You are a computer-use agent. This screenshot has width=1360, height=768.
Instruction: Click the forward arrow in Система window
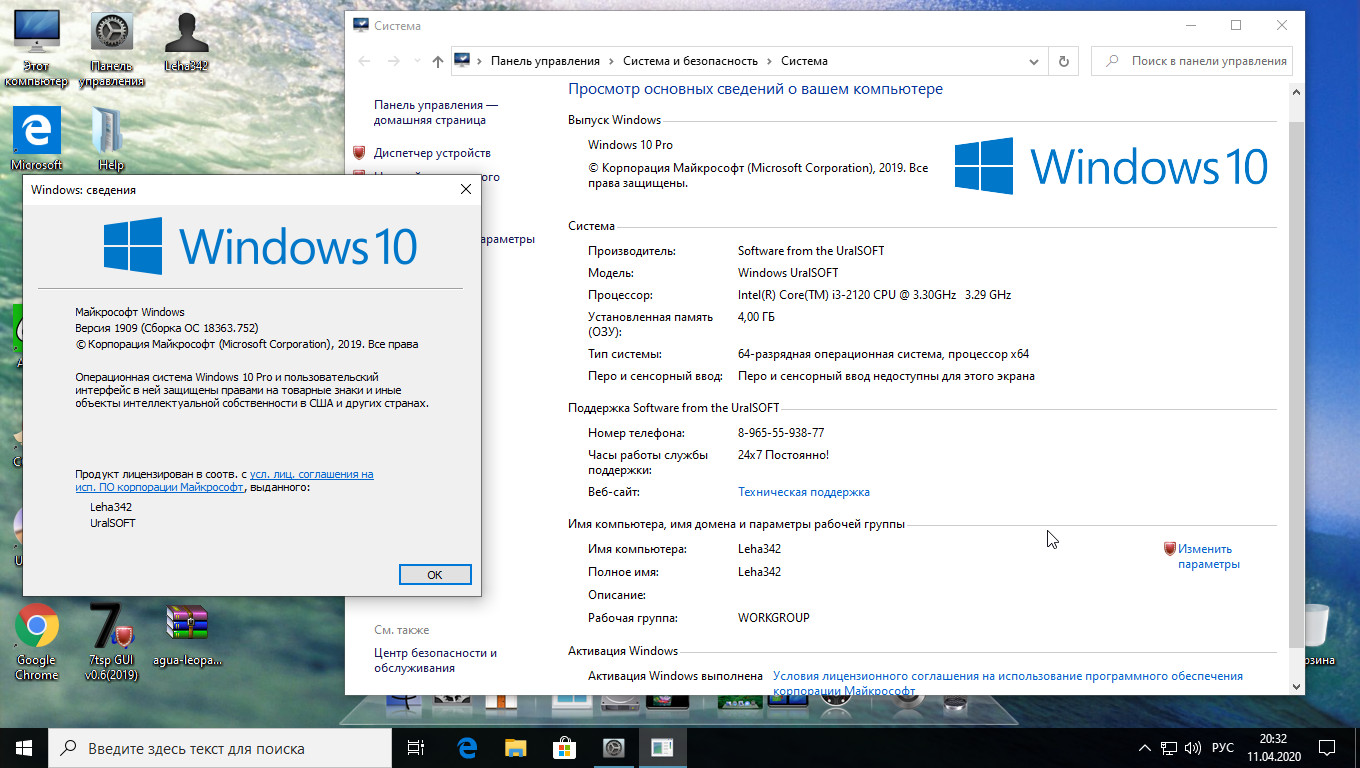coord(396,61)
